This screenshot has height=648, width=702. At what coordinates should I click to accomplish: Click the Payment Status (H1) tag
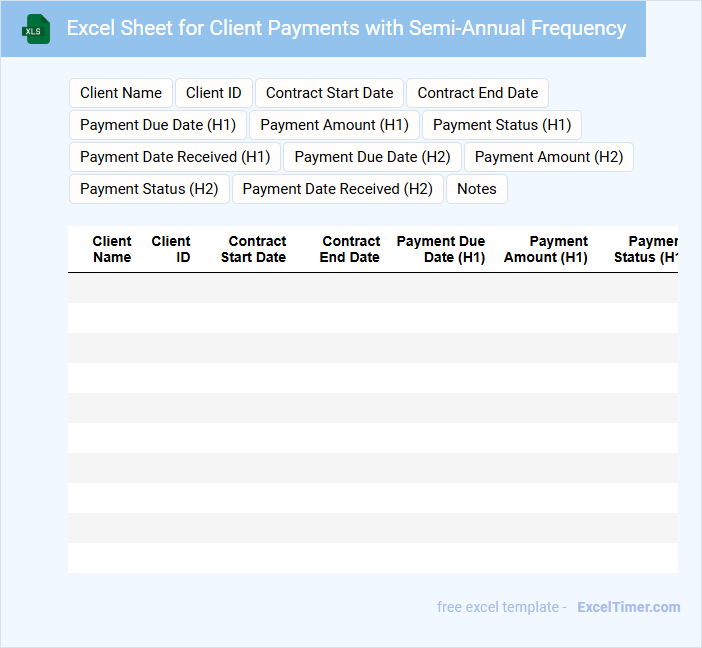pos(502,125)
